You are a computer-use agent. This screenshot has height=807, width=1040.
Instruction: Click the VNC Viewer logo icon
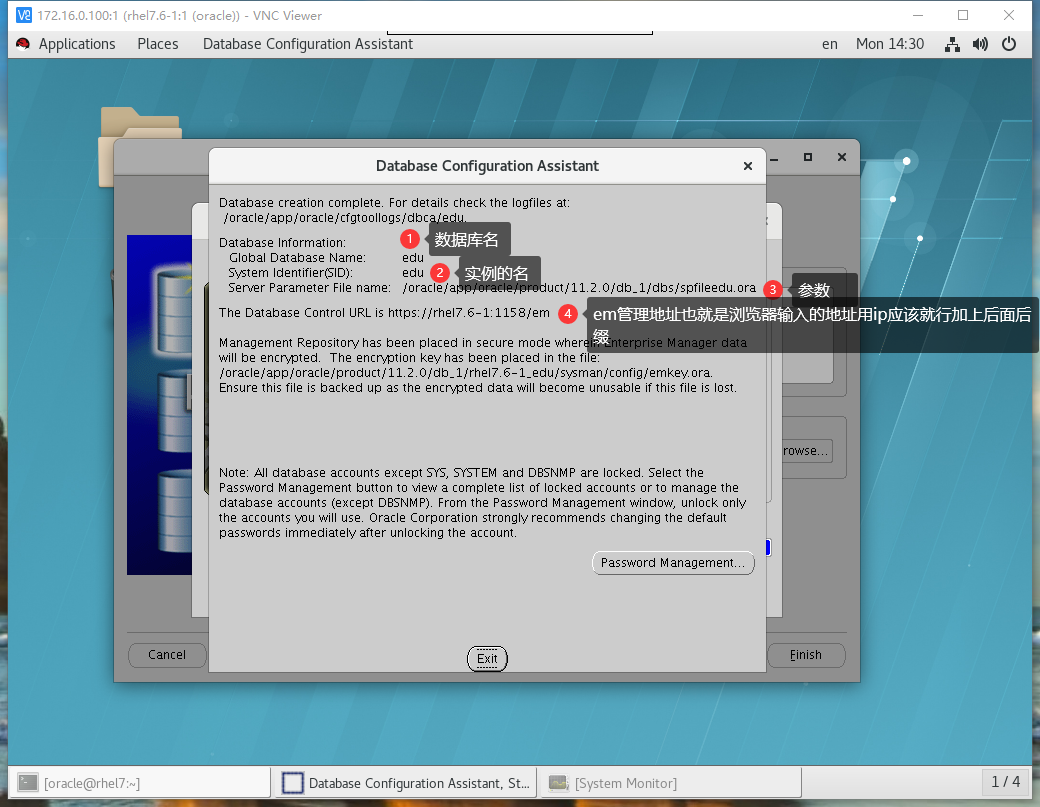(x=23, y=15)
